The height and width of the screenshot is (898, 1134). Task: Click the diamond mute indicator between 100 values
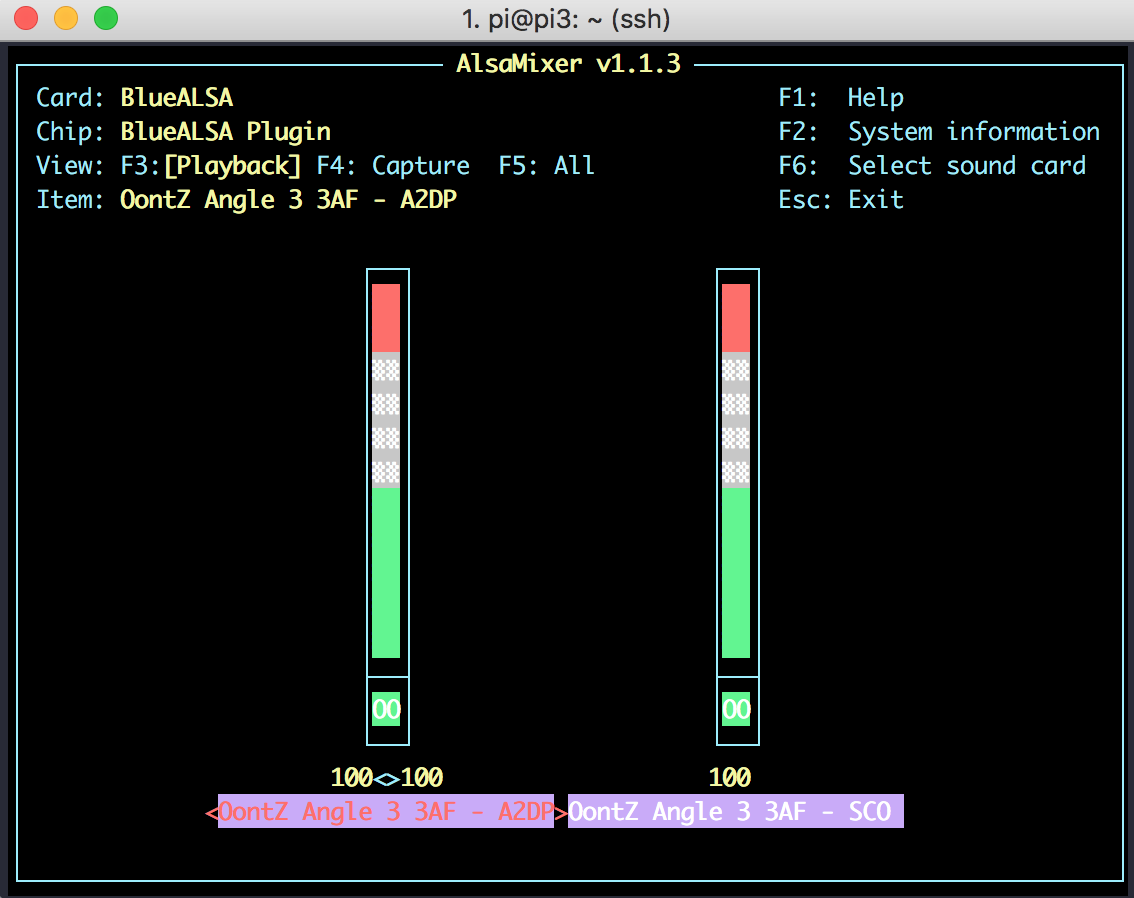(388, 777)
